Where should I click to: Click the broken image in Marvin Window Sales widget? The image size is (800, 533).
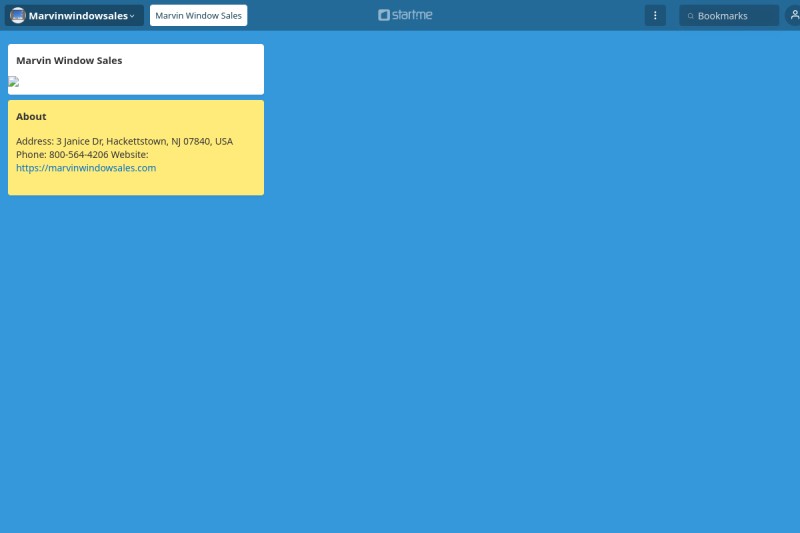pos(14,82)
